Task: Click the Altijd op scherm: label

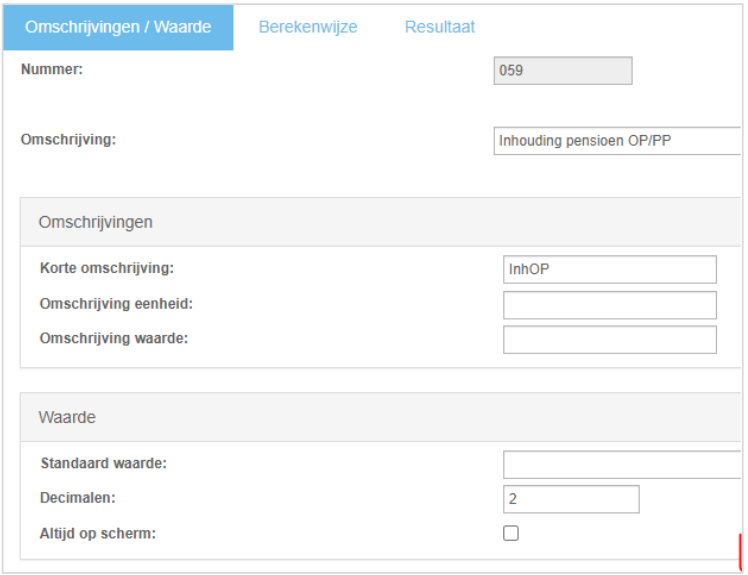Action: pyautogui.click(x=98, y=533)
